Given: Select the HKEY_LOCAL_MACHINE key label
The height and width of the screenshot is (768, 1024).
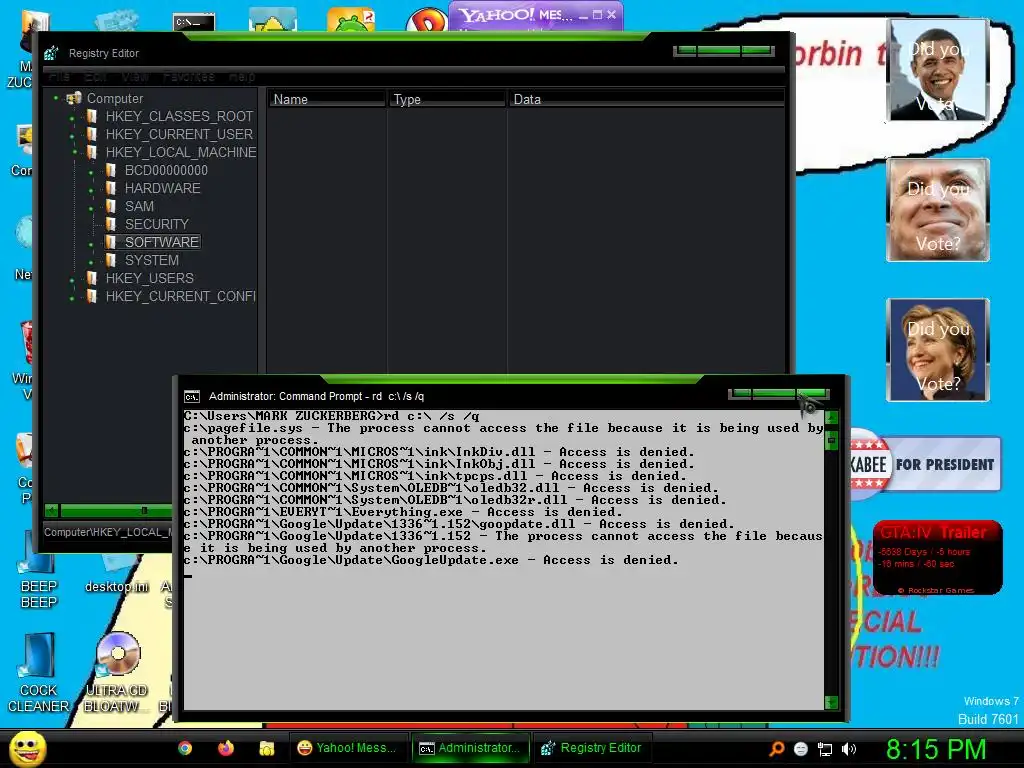Looking at the screenshot, I should tap(181, 152).
